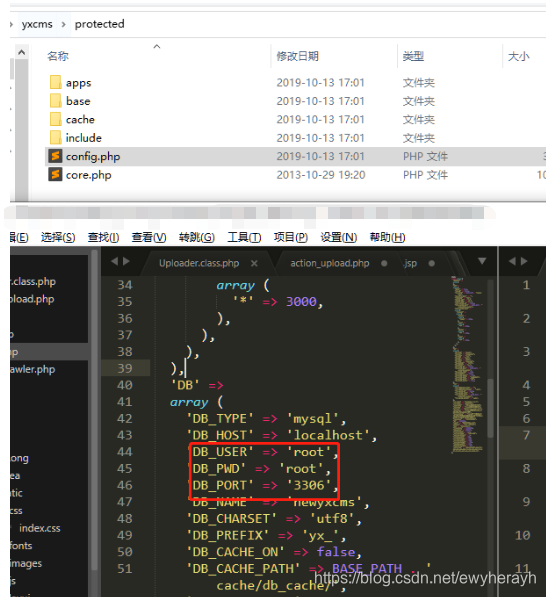Image resolution: width=546 pixels, height=597 pixels.
Task: Open the 转跳(G) menu
Action: pyautogui.click(x=197, y=238)
